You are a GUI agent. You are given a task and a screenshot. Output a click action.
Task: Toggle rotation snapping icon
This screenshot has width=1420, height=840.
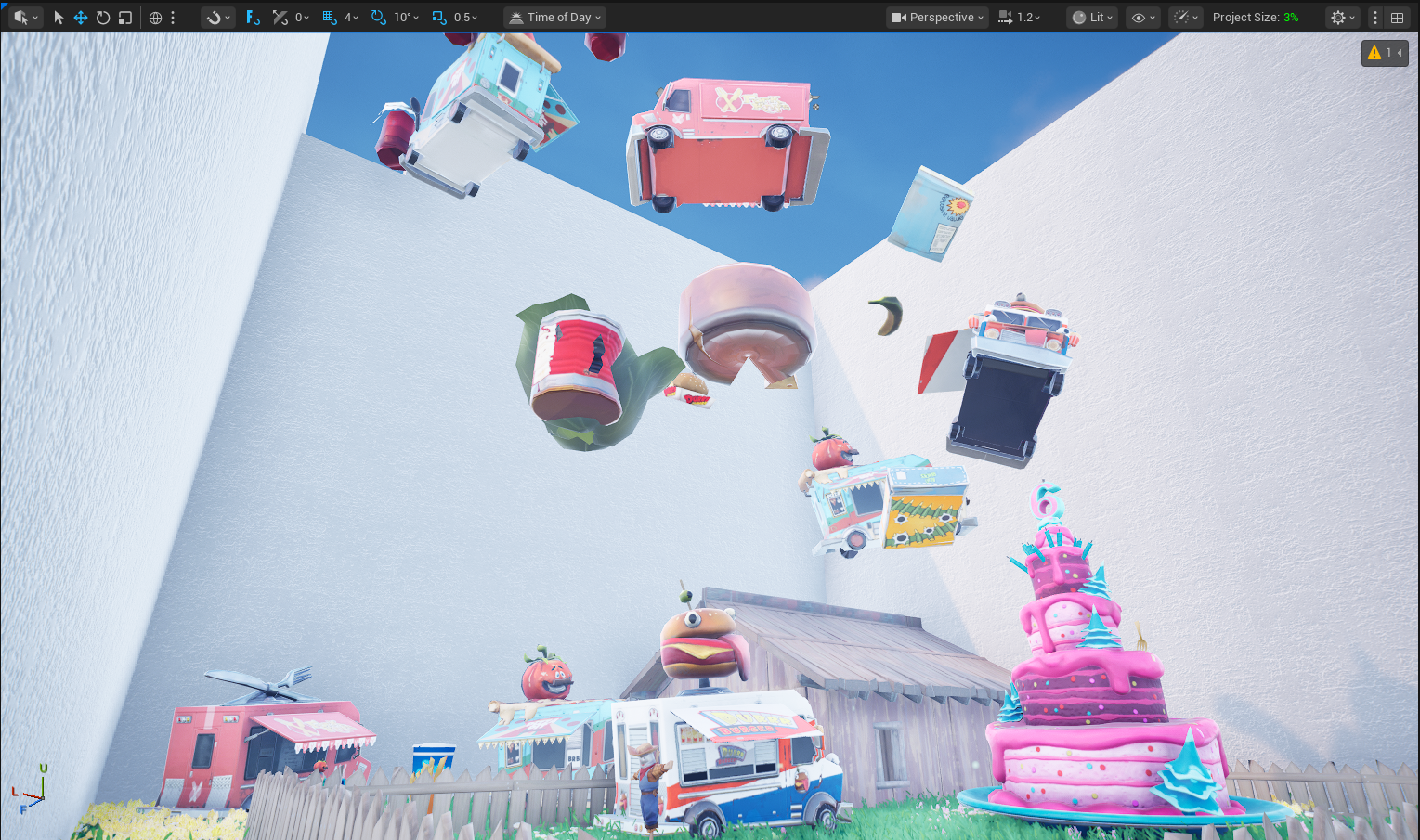point(378,18)
